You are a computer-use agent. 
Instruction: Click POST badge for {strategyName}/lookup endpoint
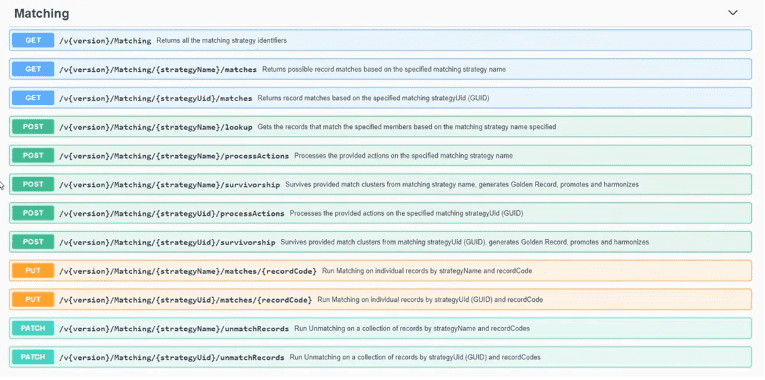tap(33, 127)
